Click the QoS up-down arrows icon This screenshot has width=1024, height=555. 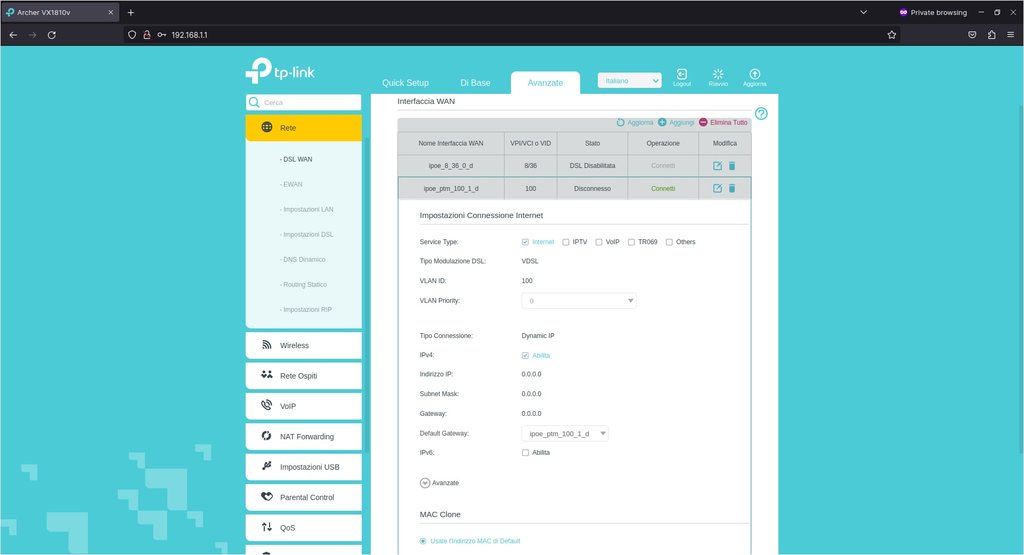266,527
